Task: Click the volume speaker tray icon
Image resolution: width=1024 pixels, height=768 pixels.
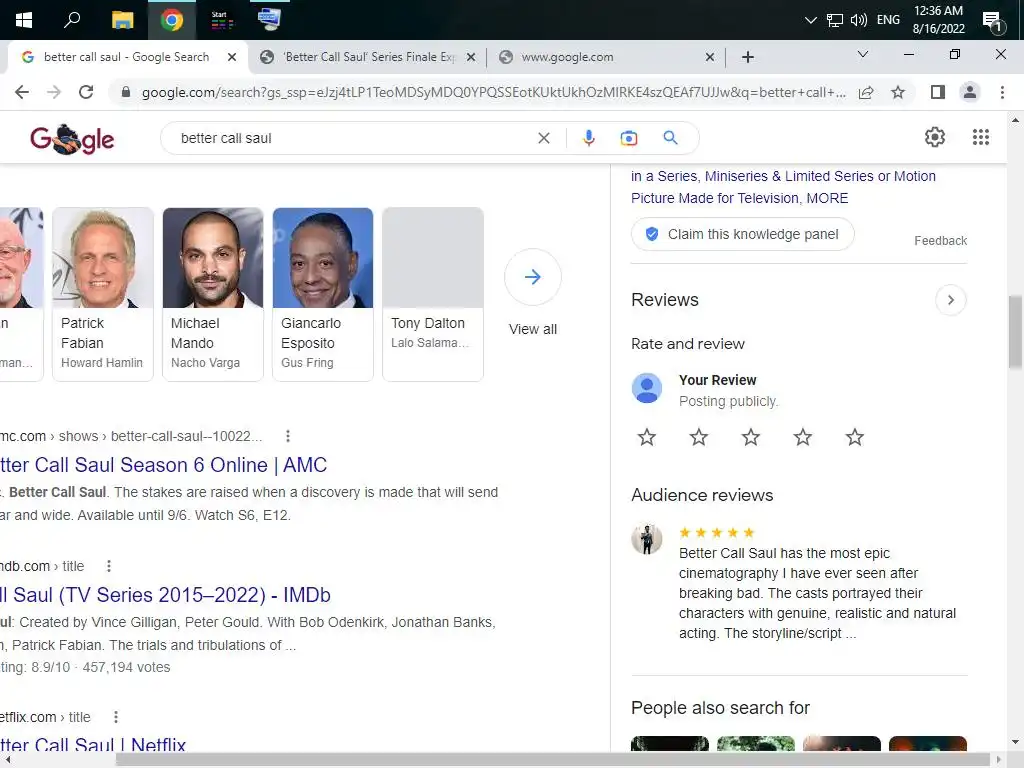Action: [x=859, y=20]
